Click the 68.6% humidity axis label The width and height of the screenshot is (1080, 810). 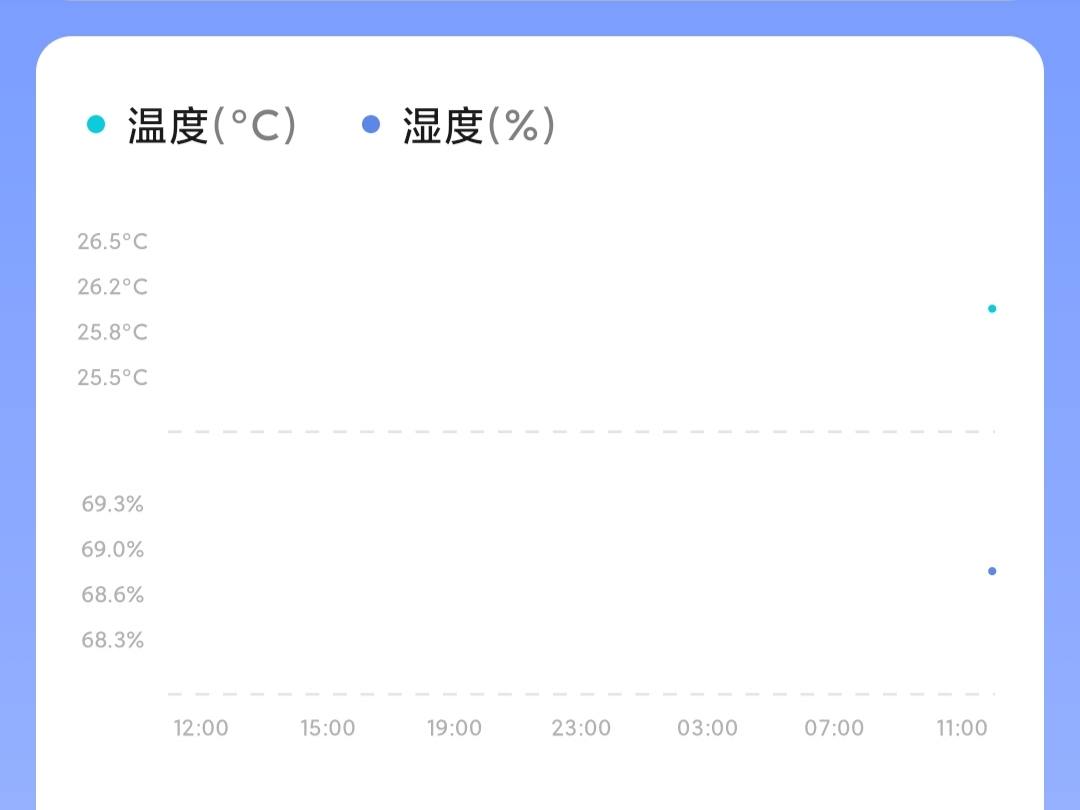113,595
